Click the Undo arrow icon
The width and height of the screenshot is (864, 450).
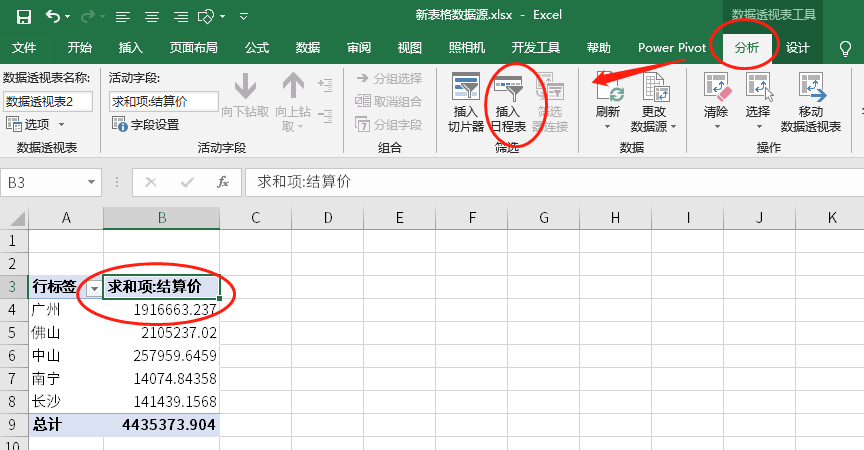(x=52, y=17)
